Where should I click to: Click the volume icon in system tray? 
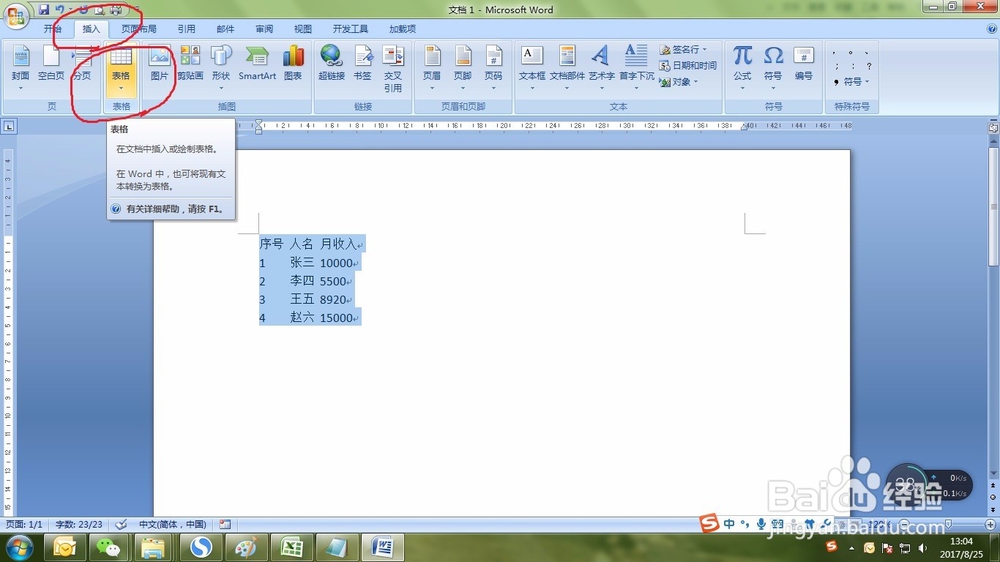point(922,548)
